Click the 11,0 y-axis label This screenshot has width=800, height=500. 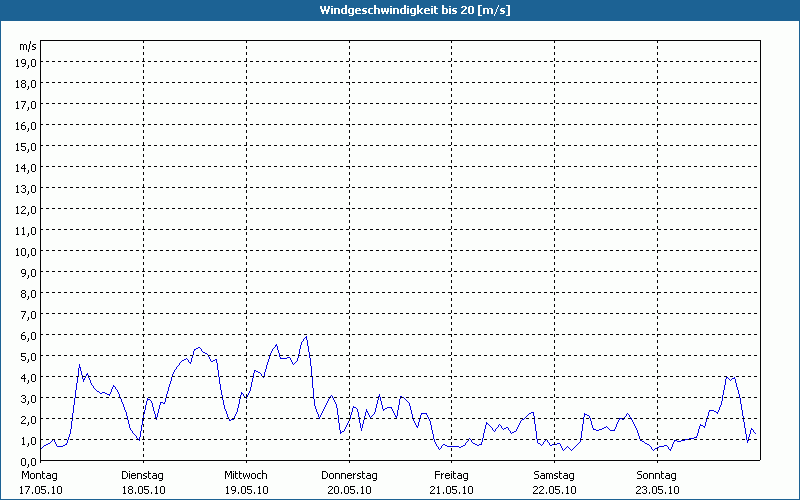click(x=26, y=231)
